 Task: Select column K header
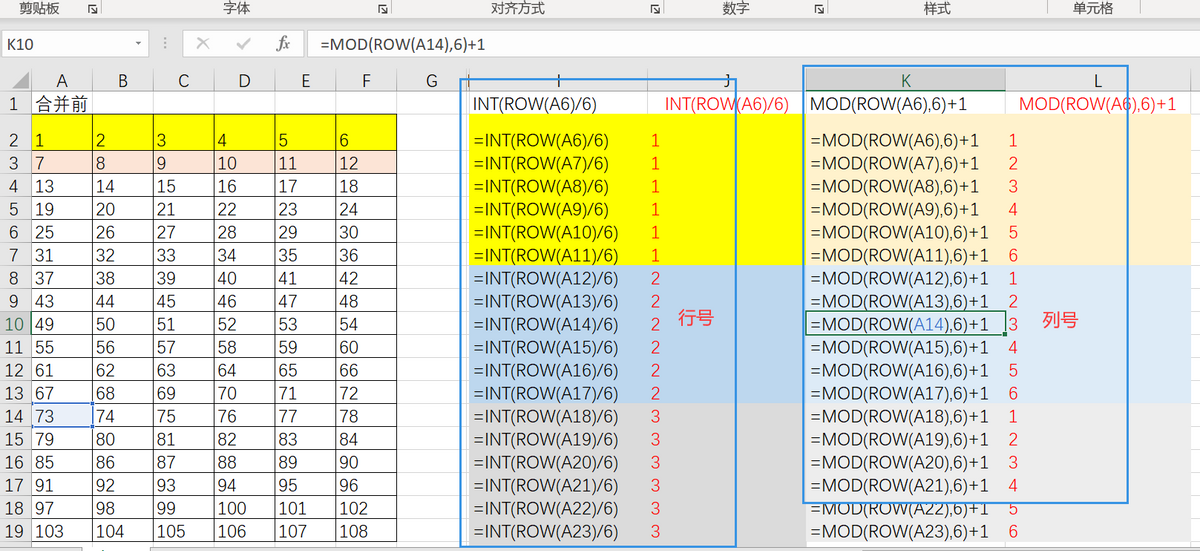click(x=906, y=80)
